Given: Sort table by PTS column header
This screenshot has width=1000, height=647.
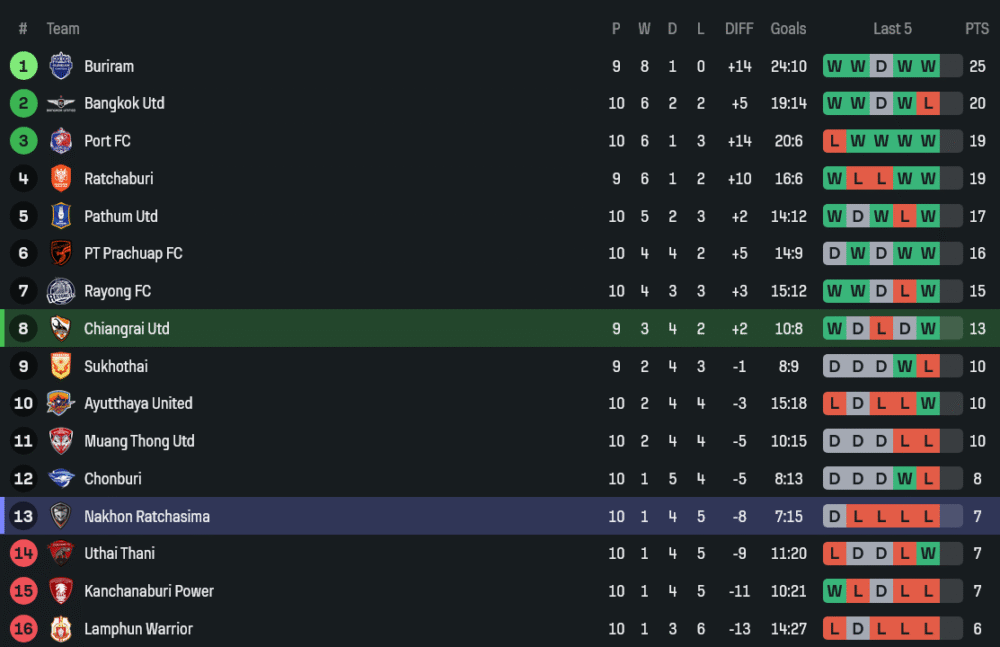Looking at the screenshot, I should (976, 29).
